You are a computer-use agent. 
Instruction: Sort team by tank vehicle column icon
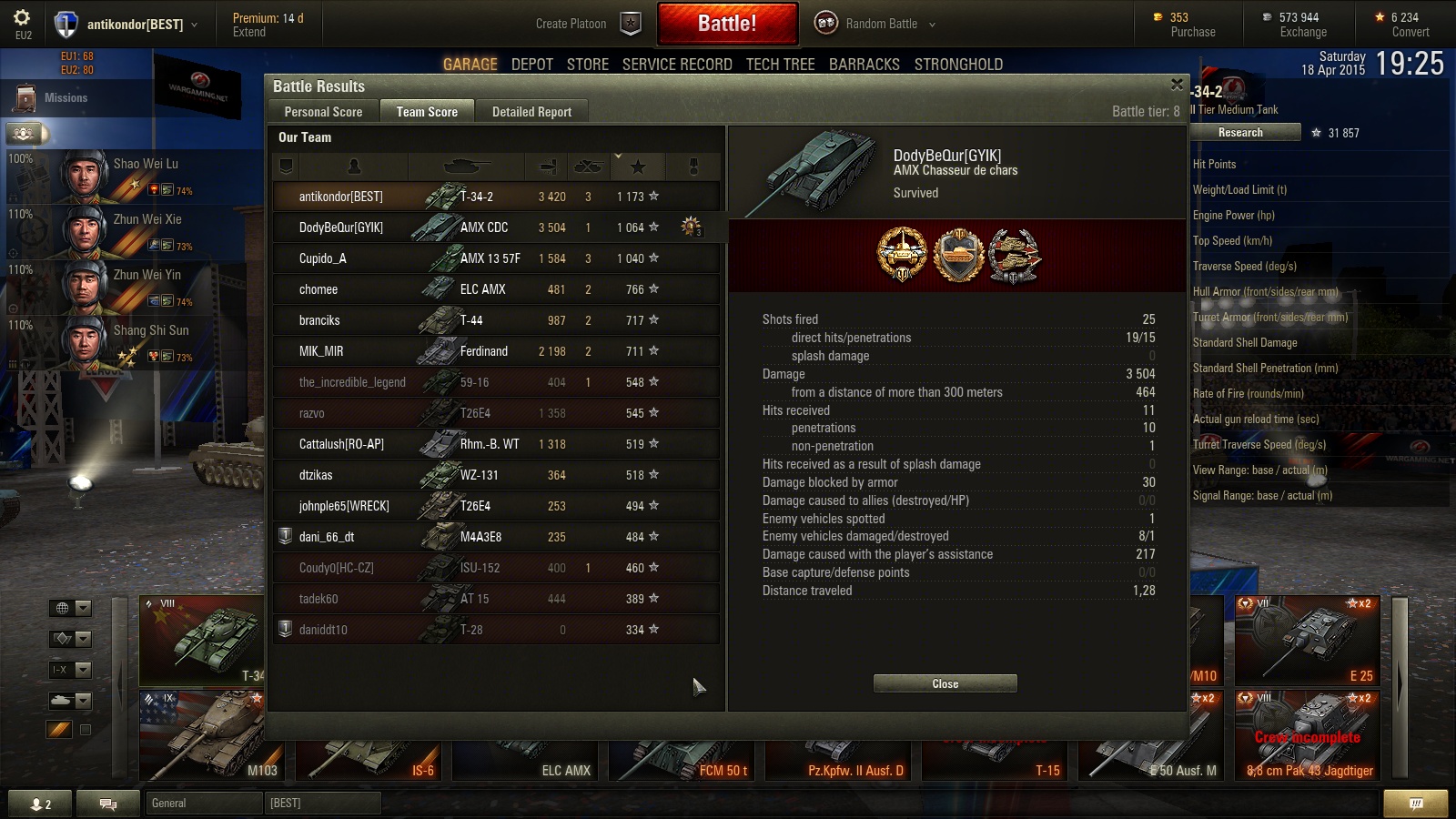coord(467,167)
